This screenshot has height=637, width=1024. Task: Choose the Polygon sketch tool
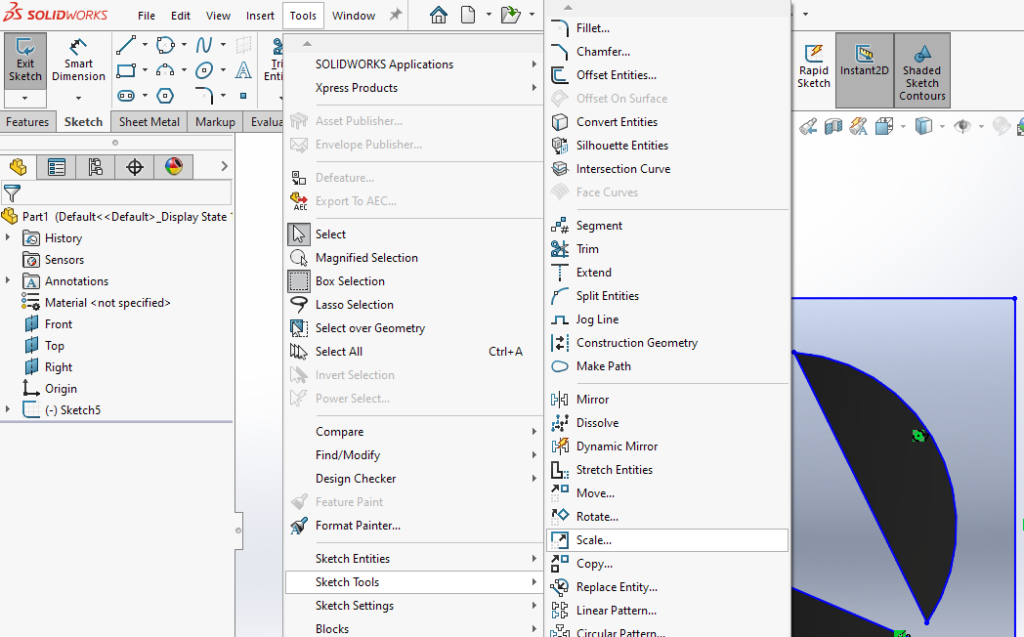(x=165, y=96)
